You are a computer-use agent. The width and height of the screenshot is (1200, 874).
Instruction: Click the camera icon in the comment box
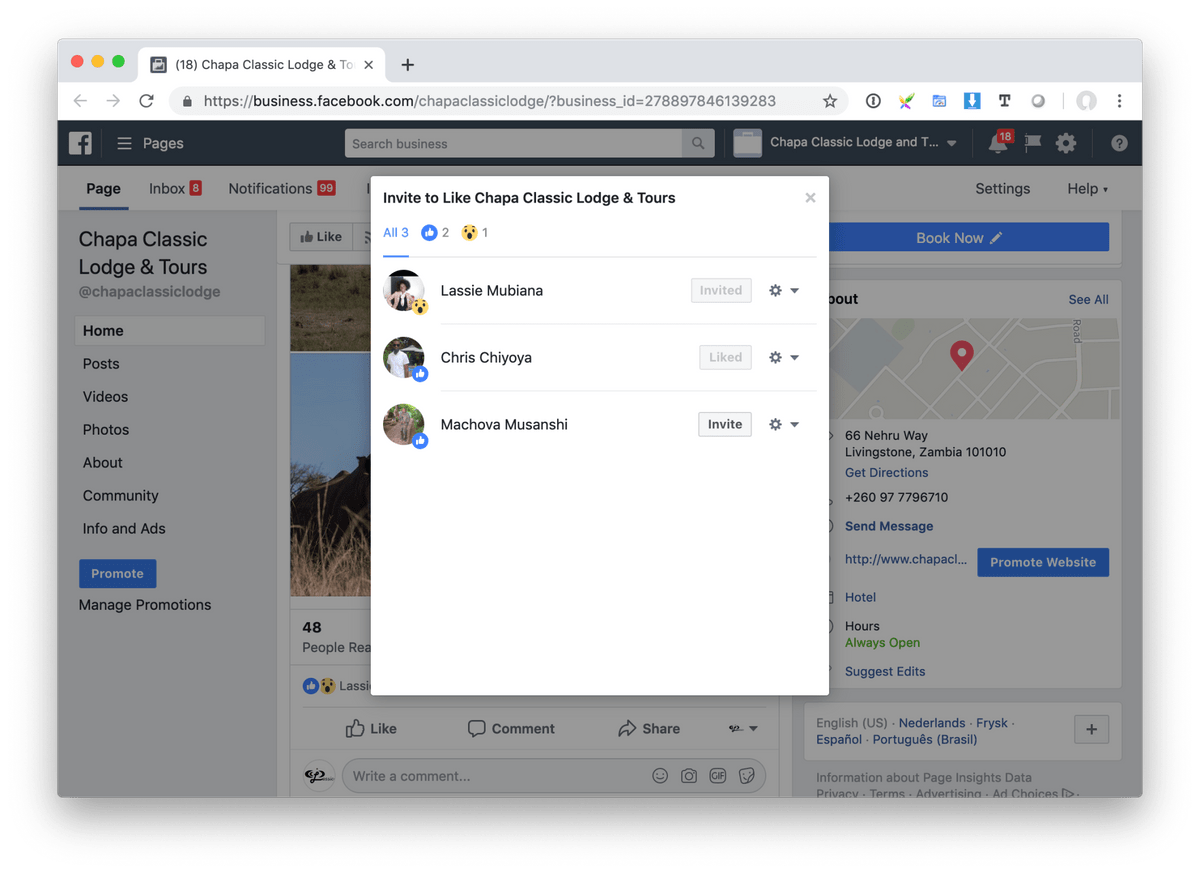click(689, 776)
